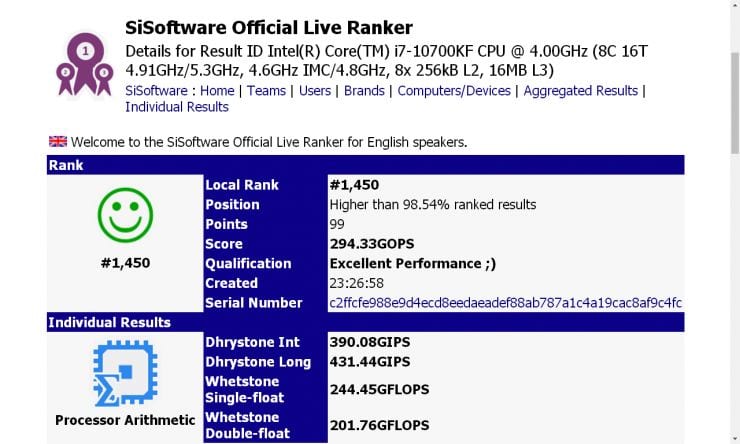This screenshot has width=740, height=444.
Task: Click the 'Higher than 98.54% ranked results' text
Action: tap(433, 205)
